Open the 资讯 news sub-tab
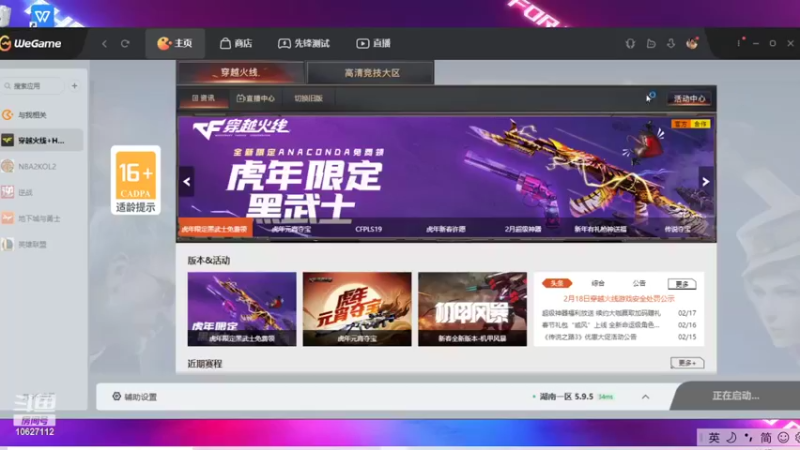Image resolution: width=800 pixels, height=450 pixels. [x=204, y=98]
